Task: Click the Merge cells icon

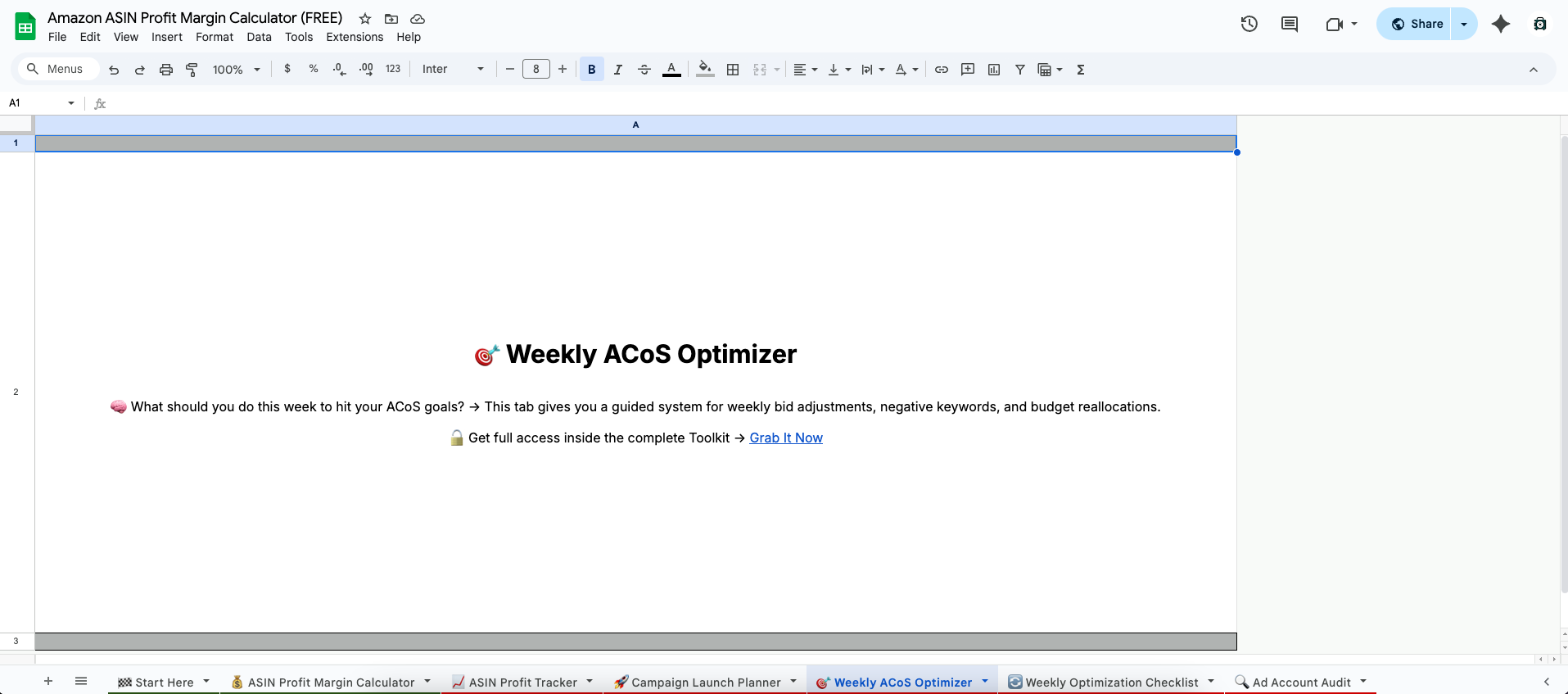Action: [760, 70]
